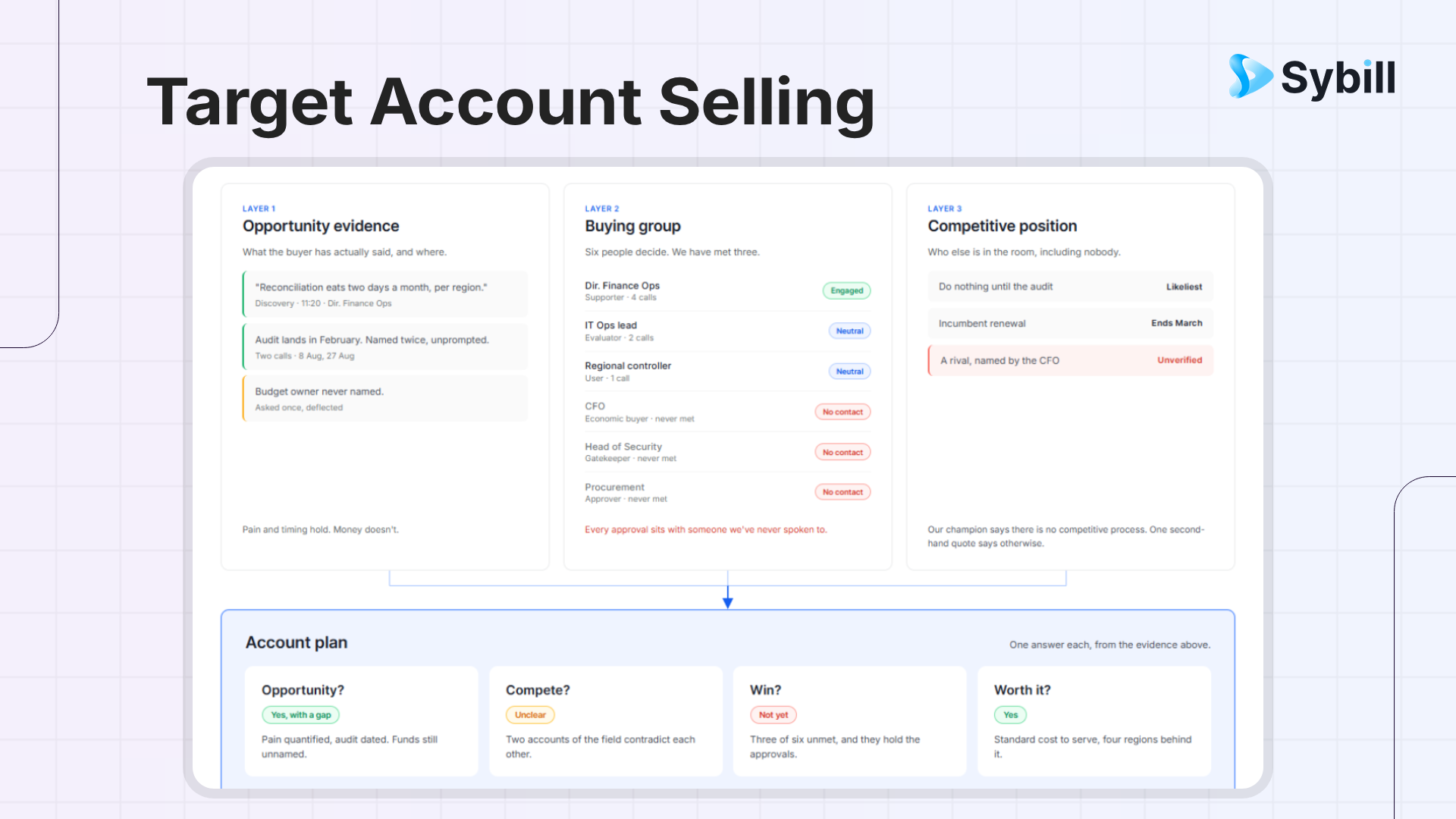
Task: Click the "Likeliest" label
Action: 1184,287
